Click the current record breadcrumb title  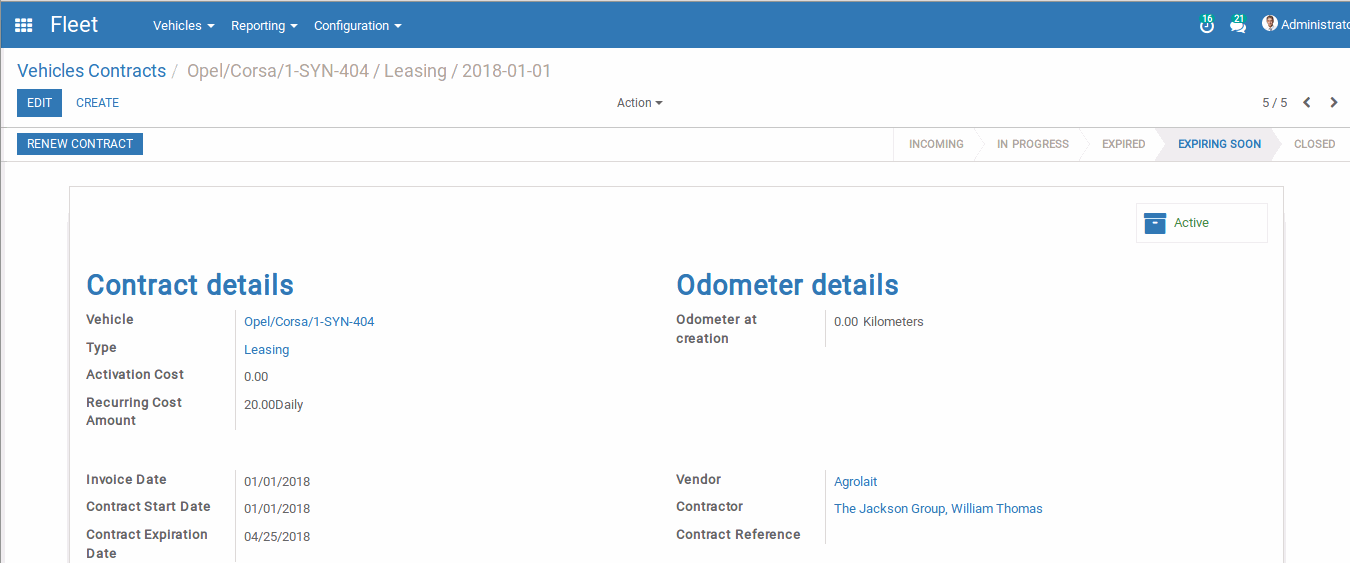point(369,71)
